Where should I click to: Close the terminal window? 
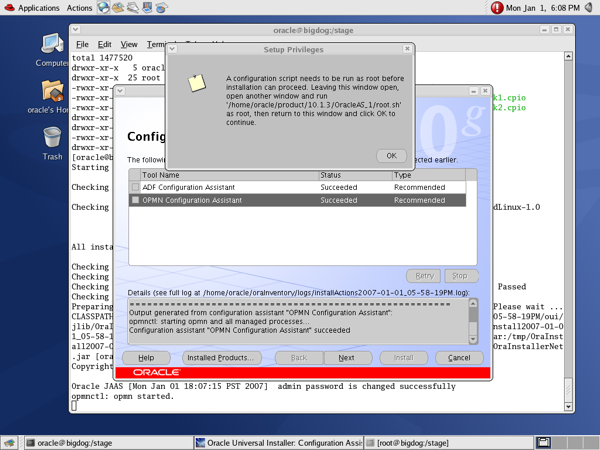pos(568,29)
